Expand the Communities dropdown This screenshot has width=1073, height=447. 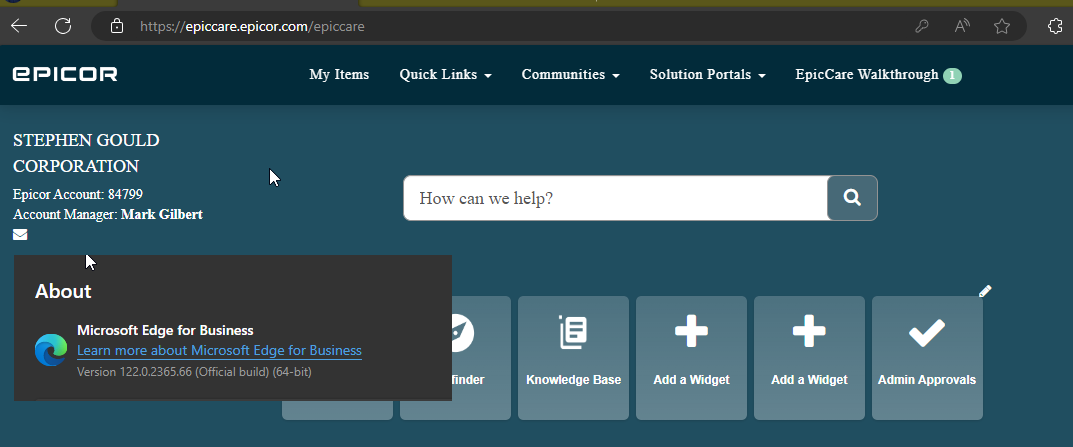(571, 75)
